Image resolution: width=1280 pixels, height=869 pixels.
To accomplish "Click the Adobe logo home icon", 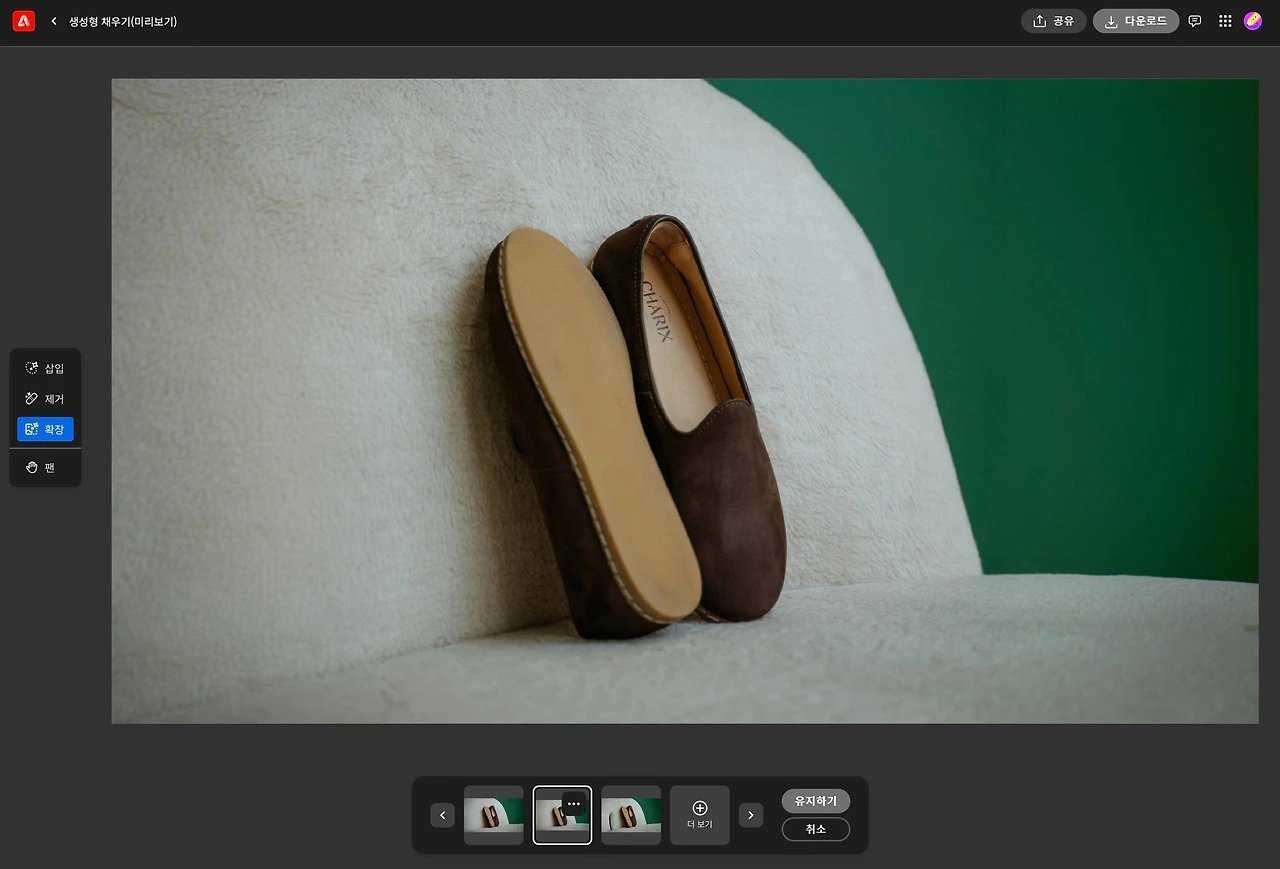I will click(x=24, y=21).
